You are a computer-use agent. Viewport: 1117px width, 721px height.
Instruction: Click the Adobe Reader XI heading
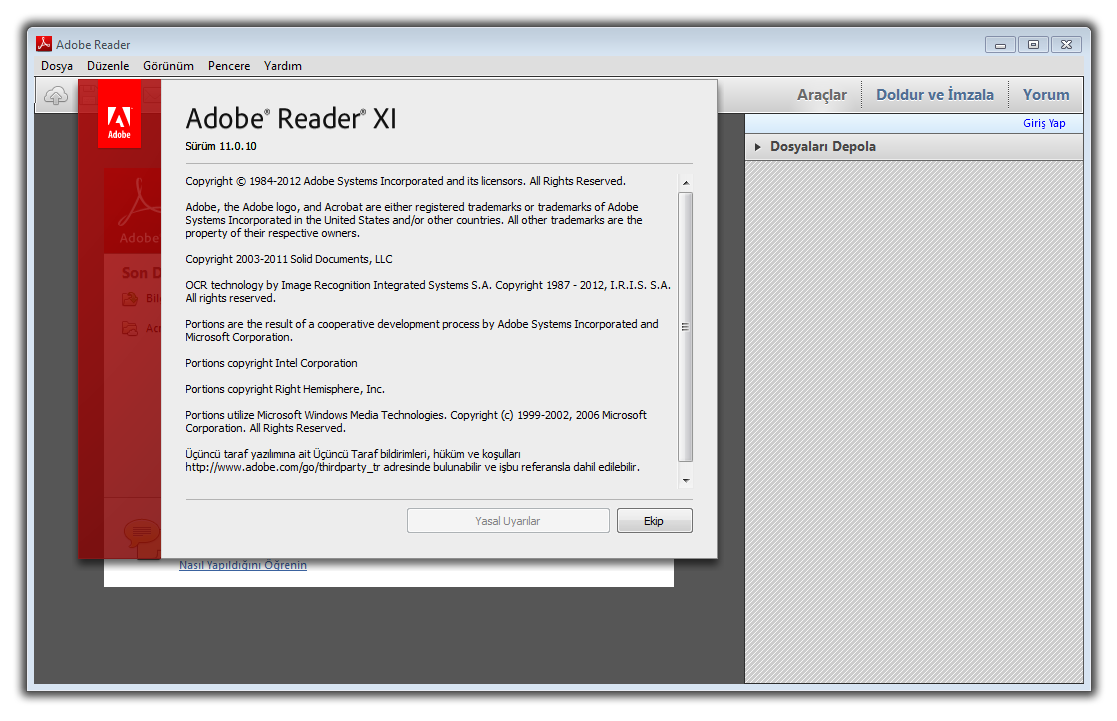tap(291, 118)
